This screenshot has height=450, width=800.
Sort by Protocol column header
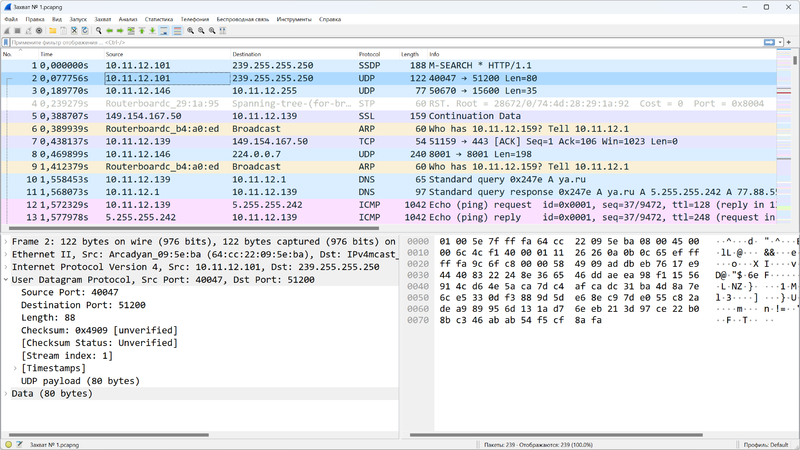pyautogui.click(x=378, y=54)
